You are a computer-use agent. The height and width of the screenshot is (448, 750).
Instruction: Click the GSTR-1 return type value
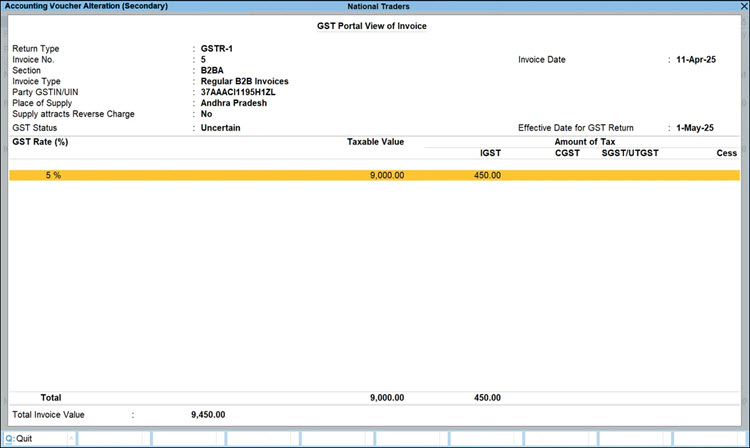tap(217, 48)
